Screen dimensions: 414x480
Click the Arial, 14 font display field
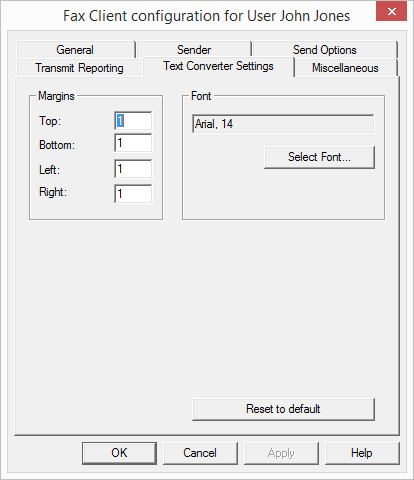pyautogui.click(x=283, y=124)
